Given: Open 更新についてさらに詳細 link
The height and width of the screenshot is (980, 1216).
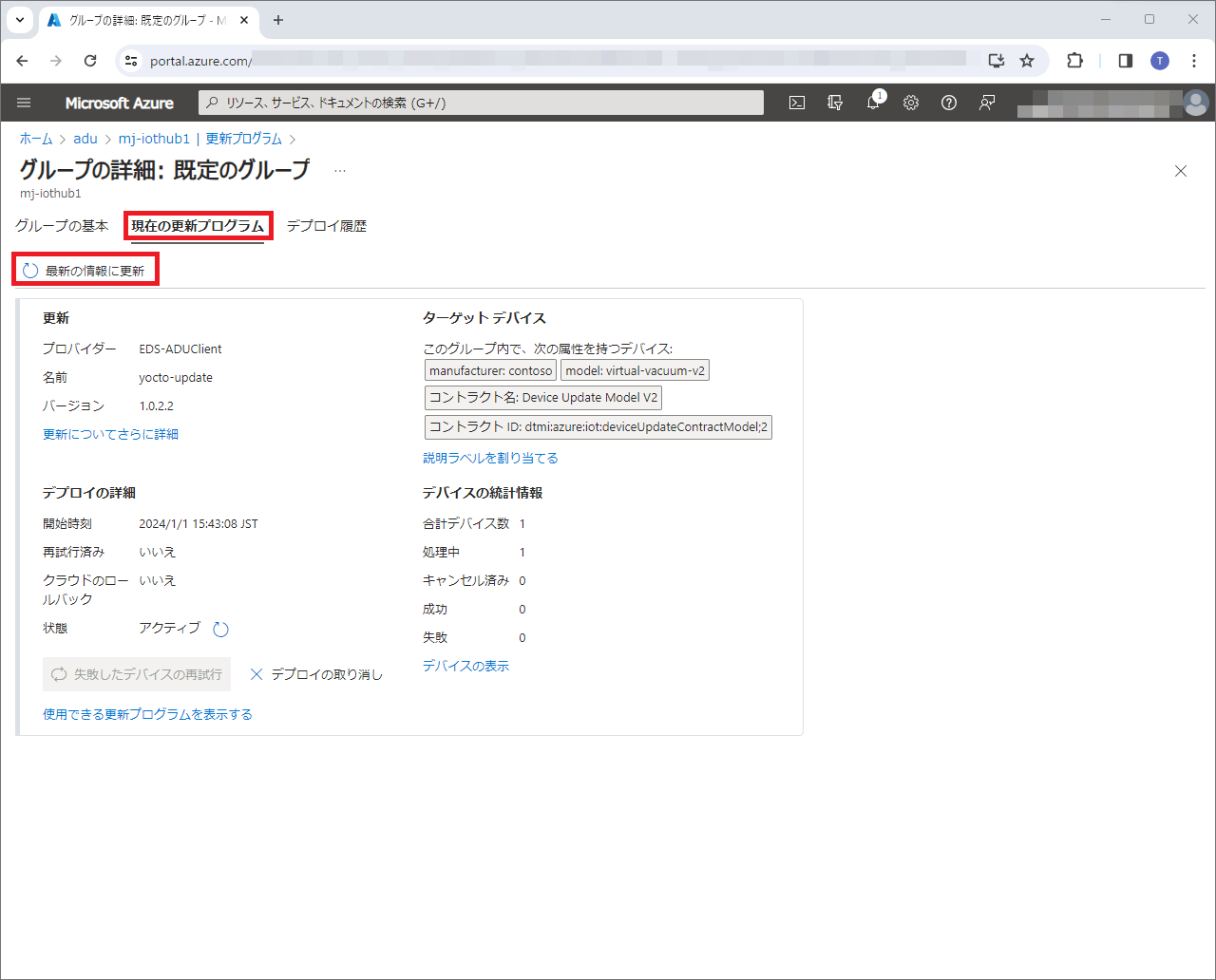Looking at the screenshot, I should [x=110, y=434].
